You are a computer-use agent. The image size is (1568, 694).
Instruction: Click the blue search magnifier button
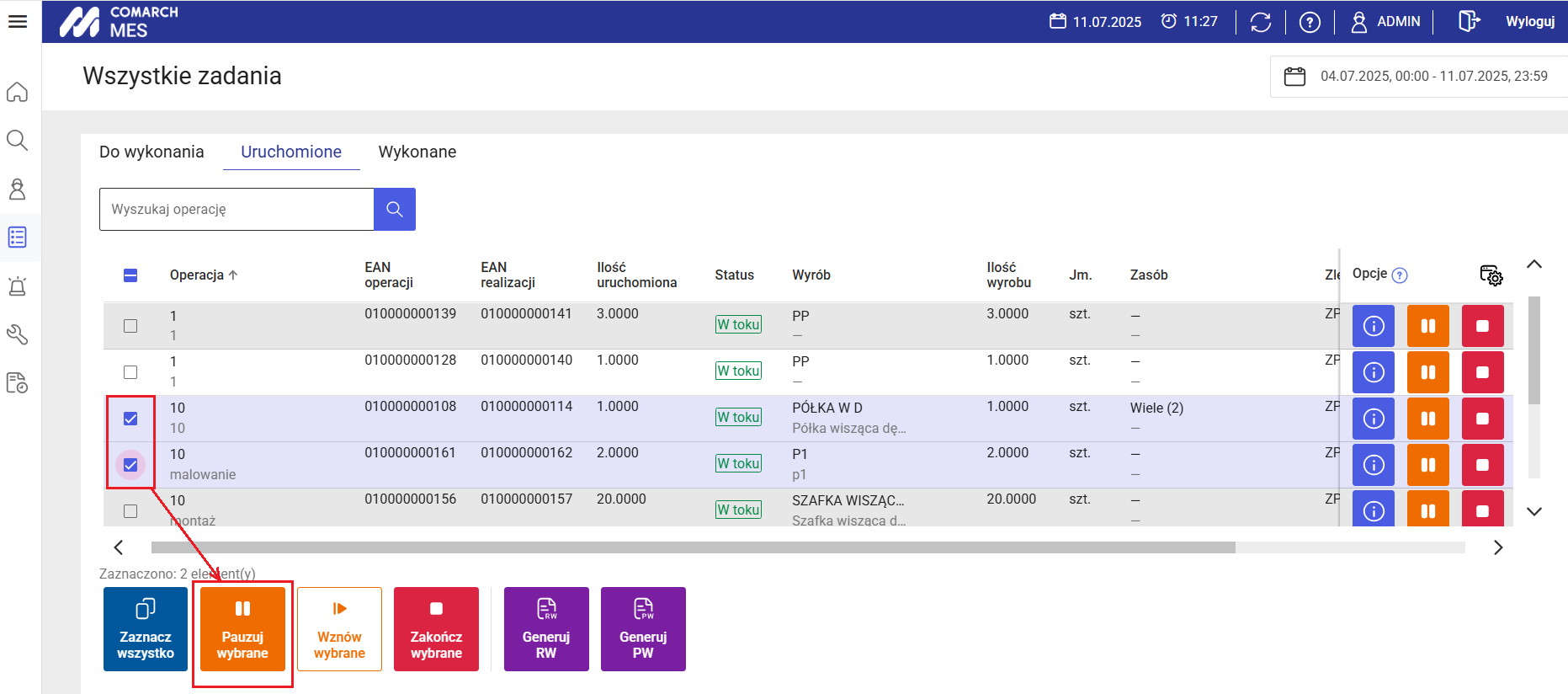pos(394,209)
